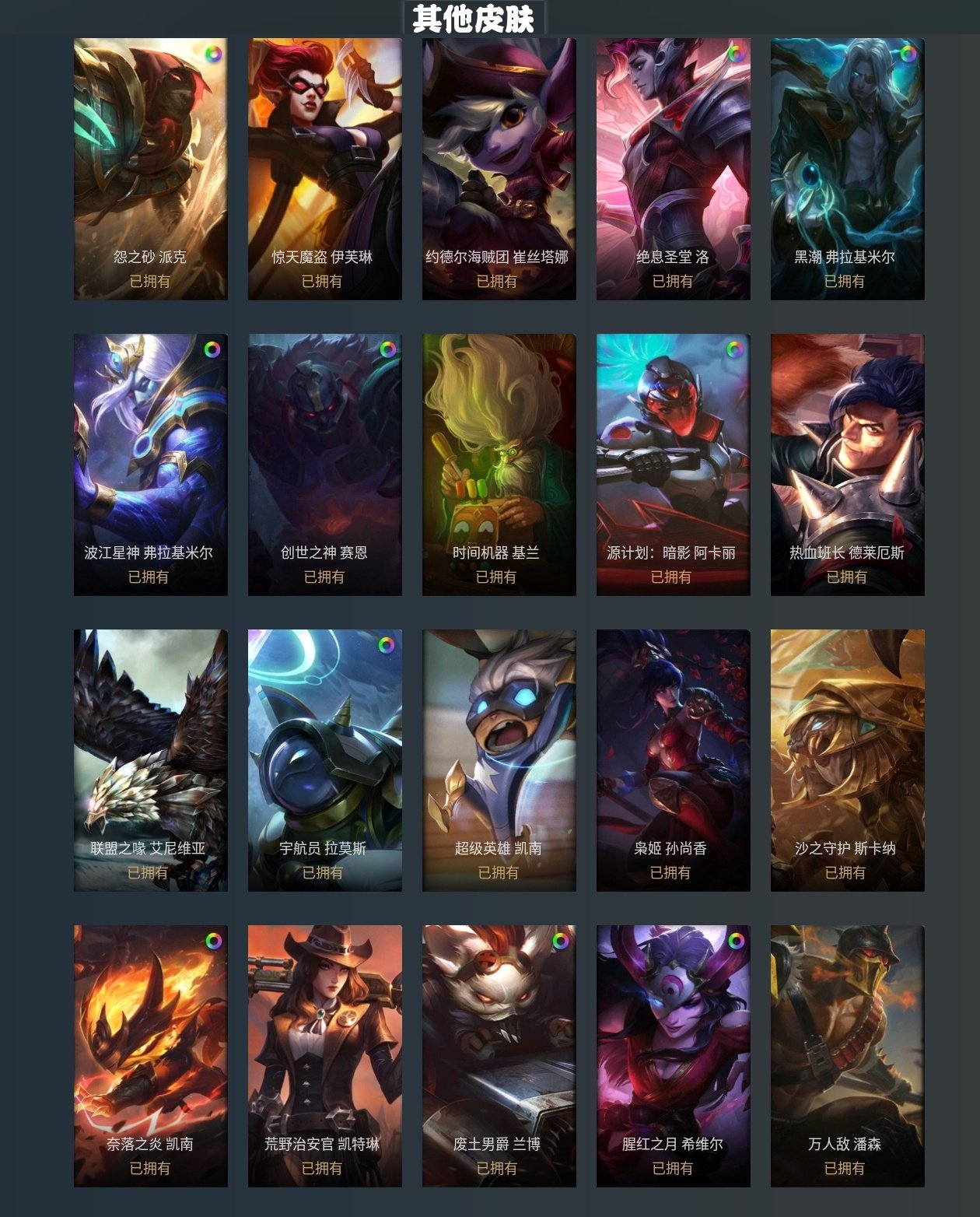Open chroma icon on 波江星神 弗拉基米尔
The image size is (980, 1217).
[212, 349]
